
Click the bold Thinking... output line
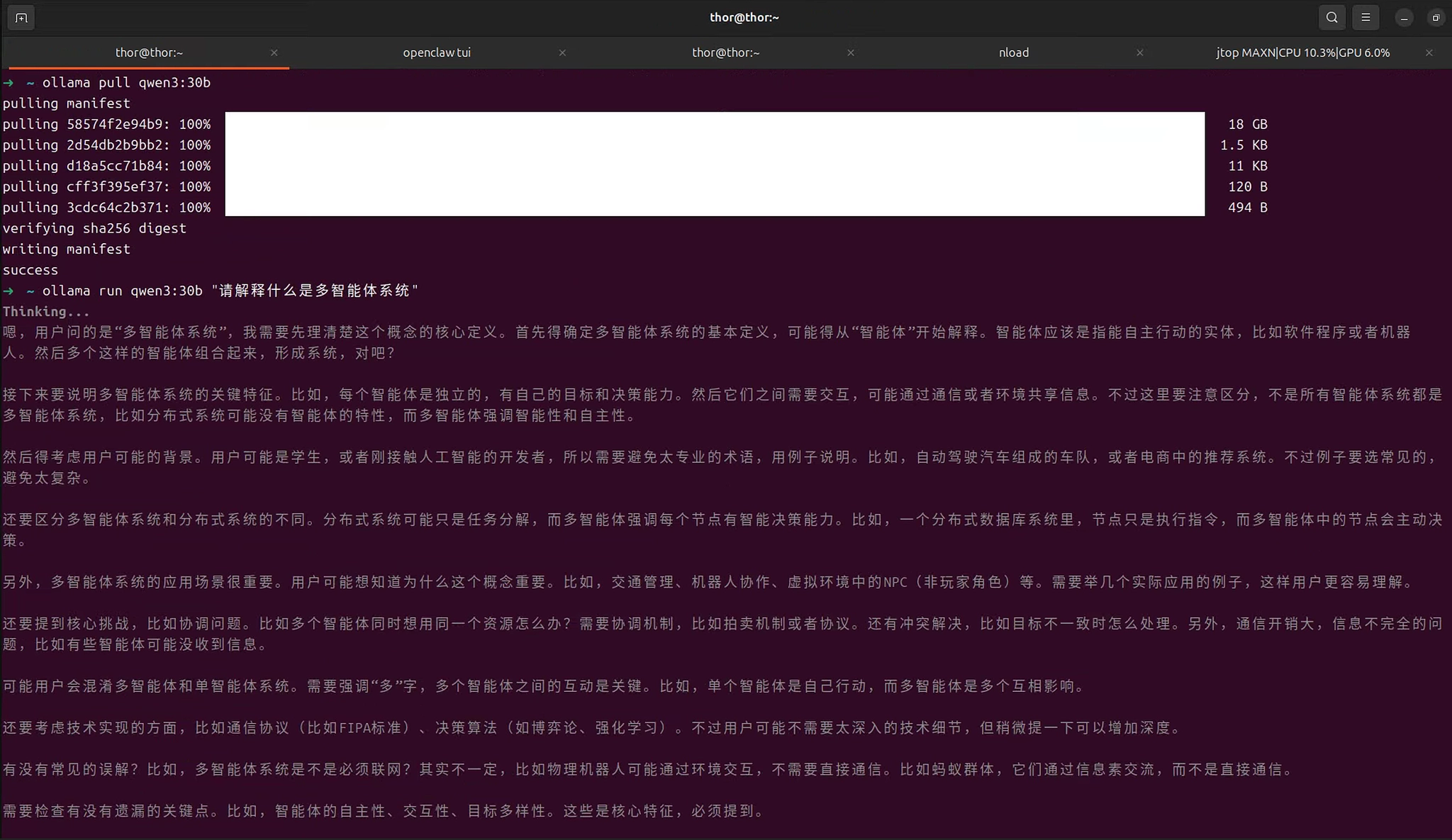[x=46, y=312]
